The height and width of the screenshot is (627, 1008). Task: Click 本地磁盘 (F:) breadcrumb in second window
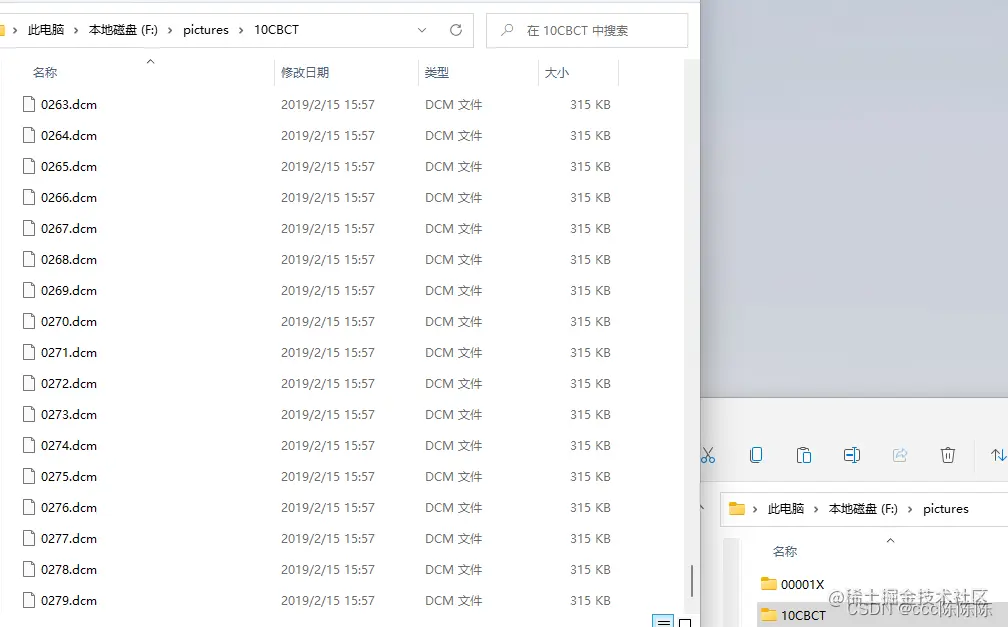(863, 509)
